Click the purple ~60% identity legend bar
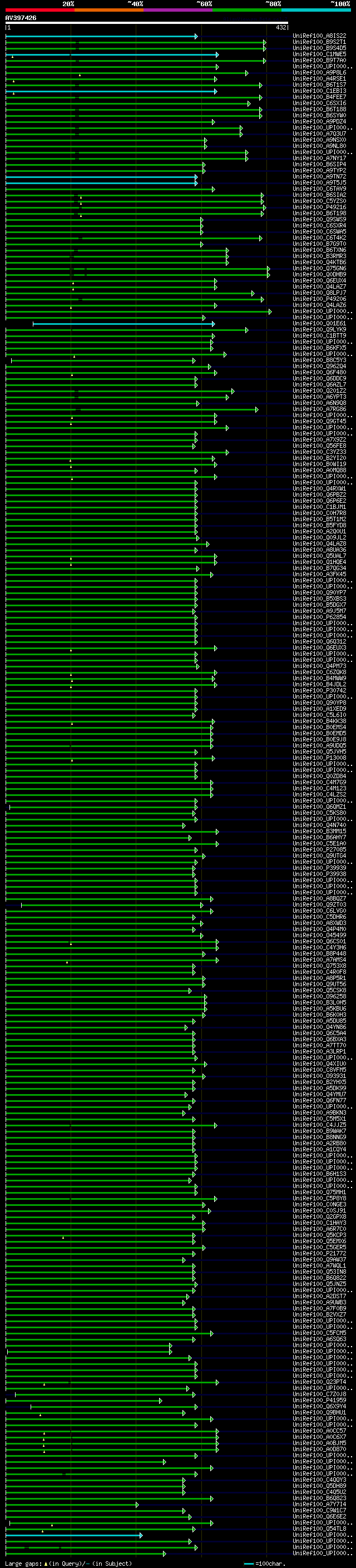Viewport: 356px width, 1568px height. point(179,11)
